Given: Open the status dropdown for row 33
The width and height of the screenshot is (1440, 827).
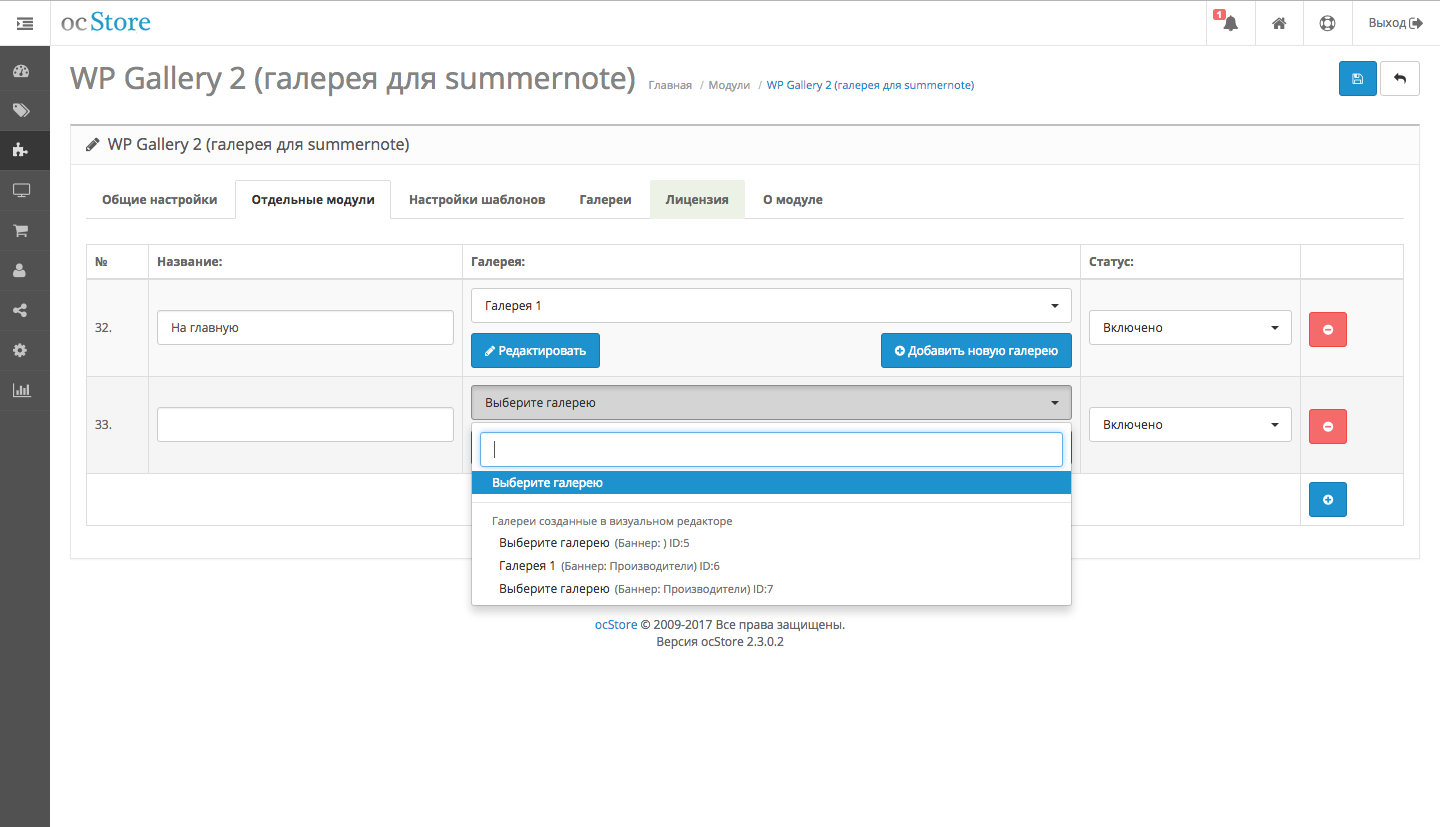Looking at the screenshot, I should [1189, 425].
